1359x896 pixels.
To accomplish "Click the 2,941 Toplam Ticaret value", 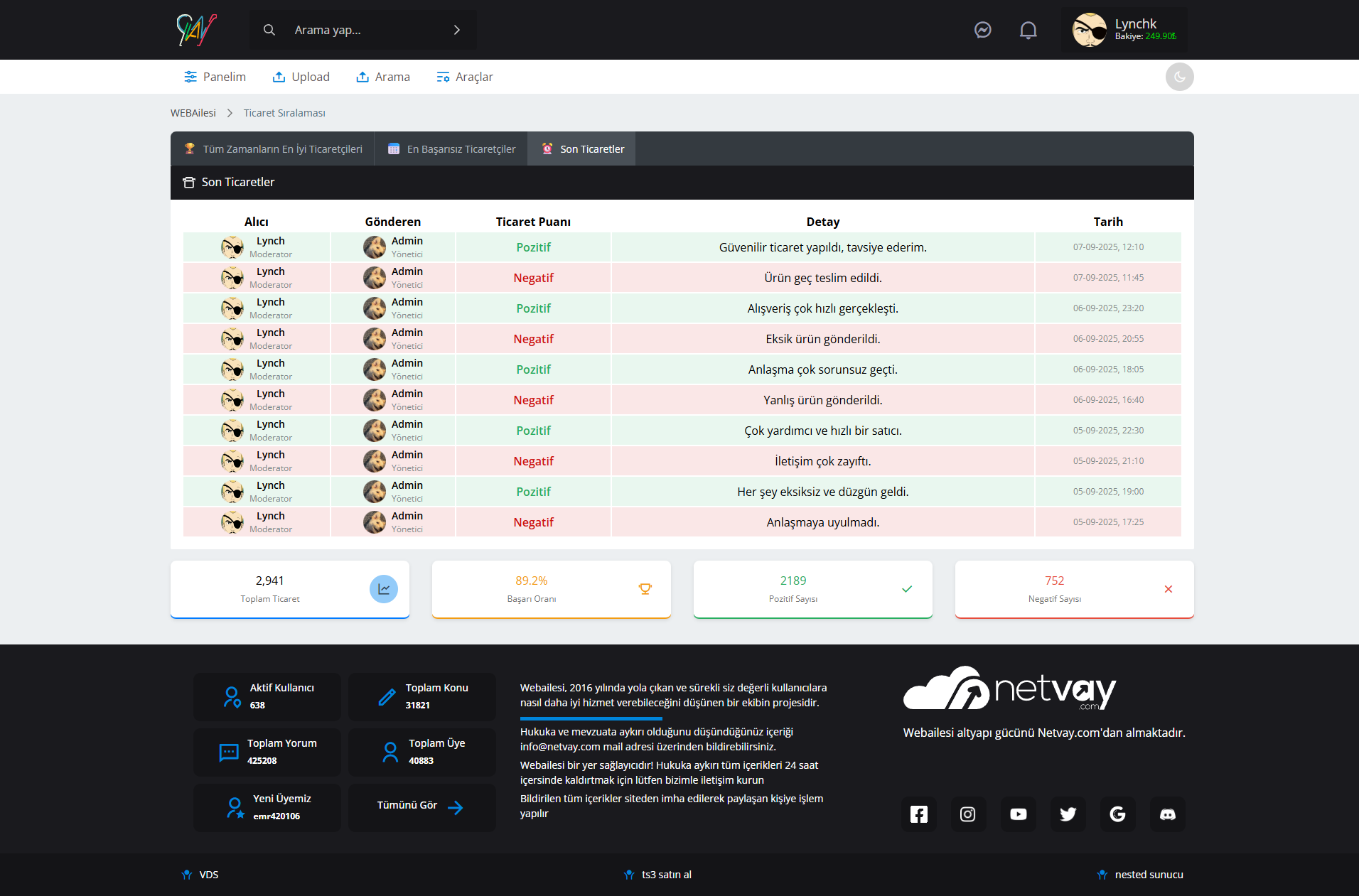I will click(x=270, y=581).
